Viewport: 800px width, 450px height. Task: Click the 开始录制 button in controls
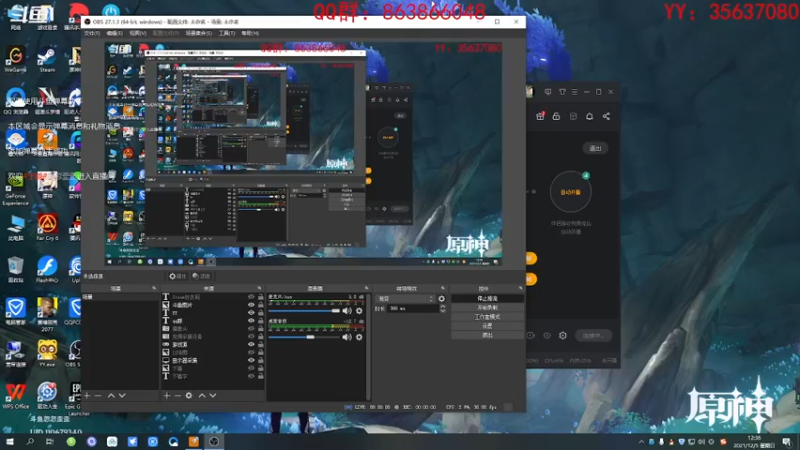pos(487,308)
